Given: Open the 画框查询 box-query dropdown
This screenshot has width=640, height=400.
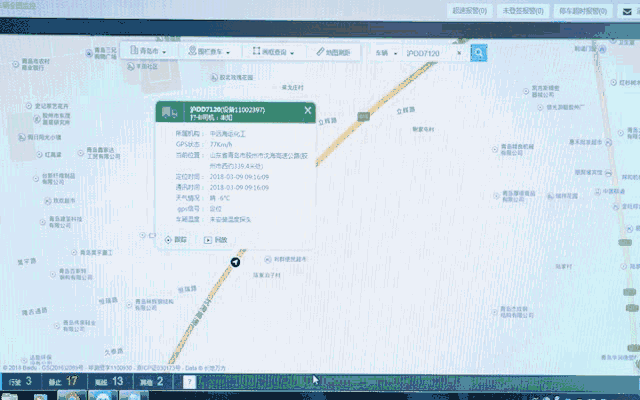Looking at the screenshot, I should click(273, 52).
